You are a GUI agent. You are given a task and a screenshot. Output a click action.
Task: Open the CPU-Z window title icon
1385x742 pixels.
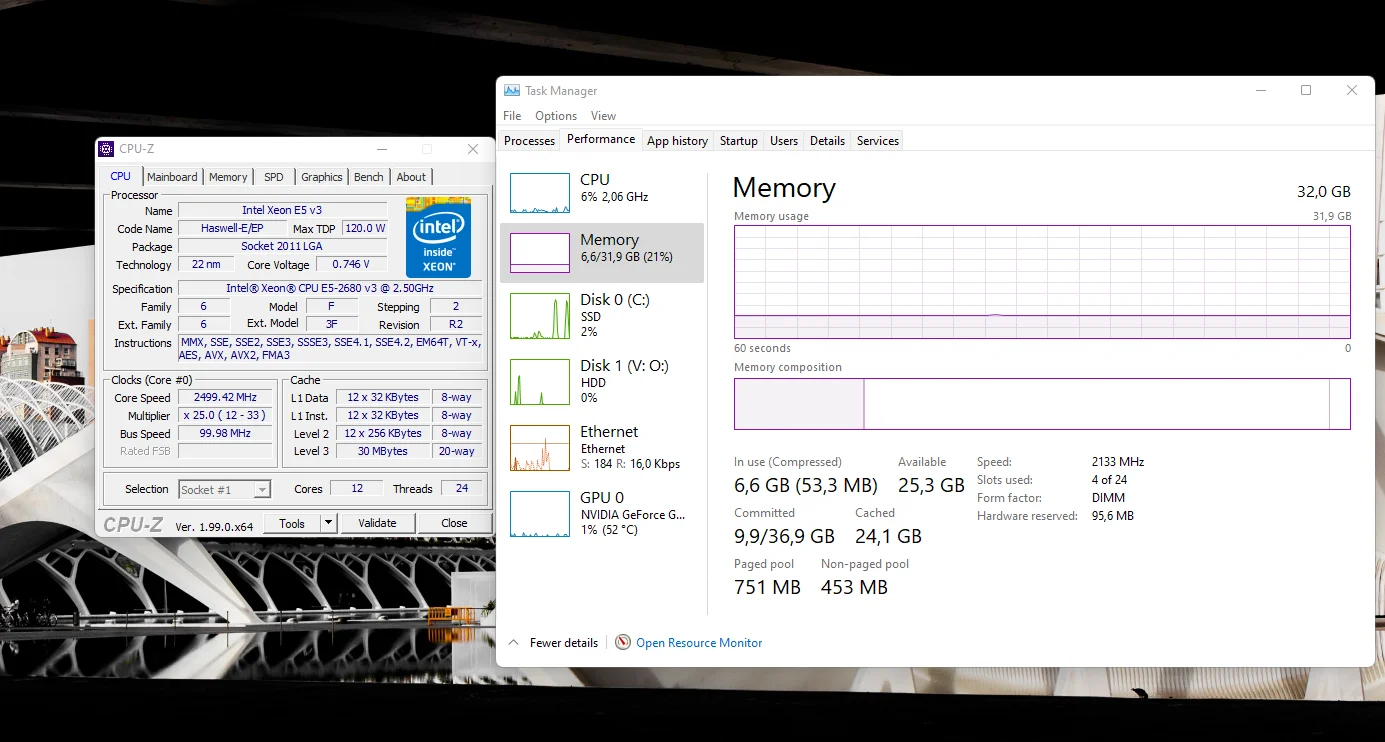106,149
